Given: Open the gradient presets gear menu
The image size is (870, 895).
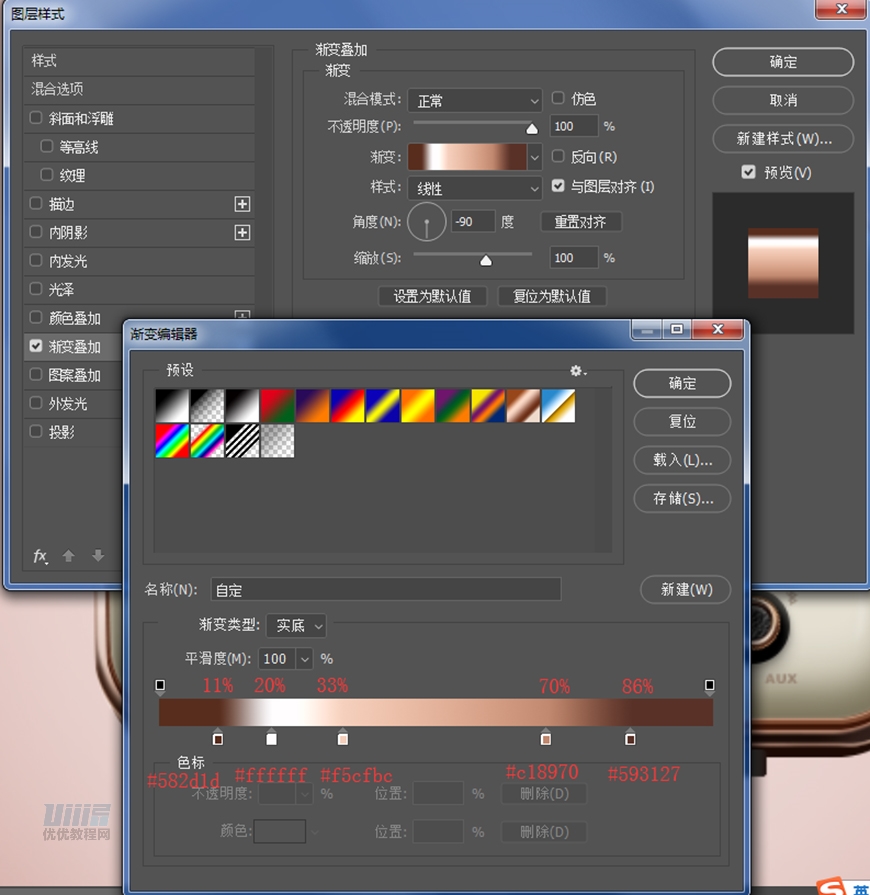Looking at the screenshot, I should pyautogui.click(x=577, y=371).
